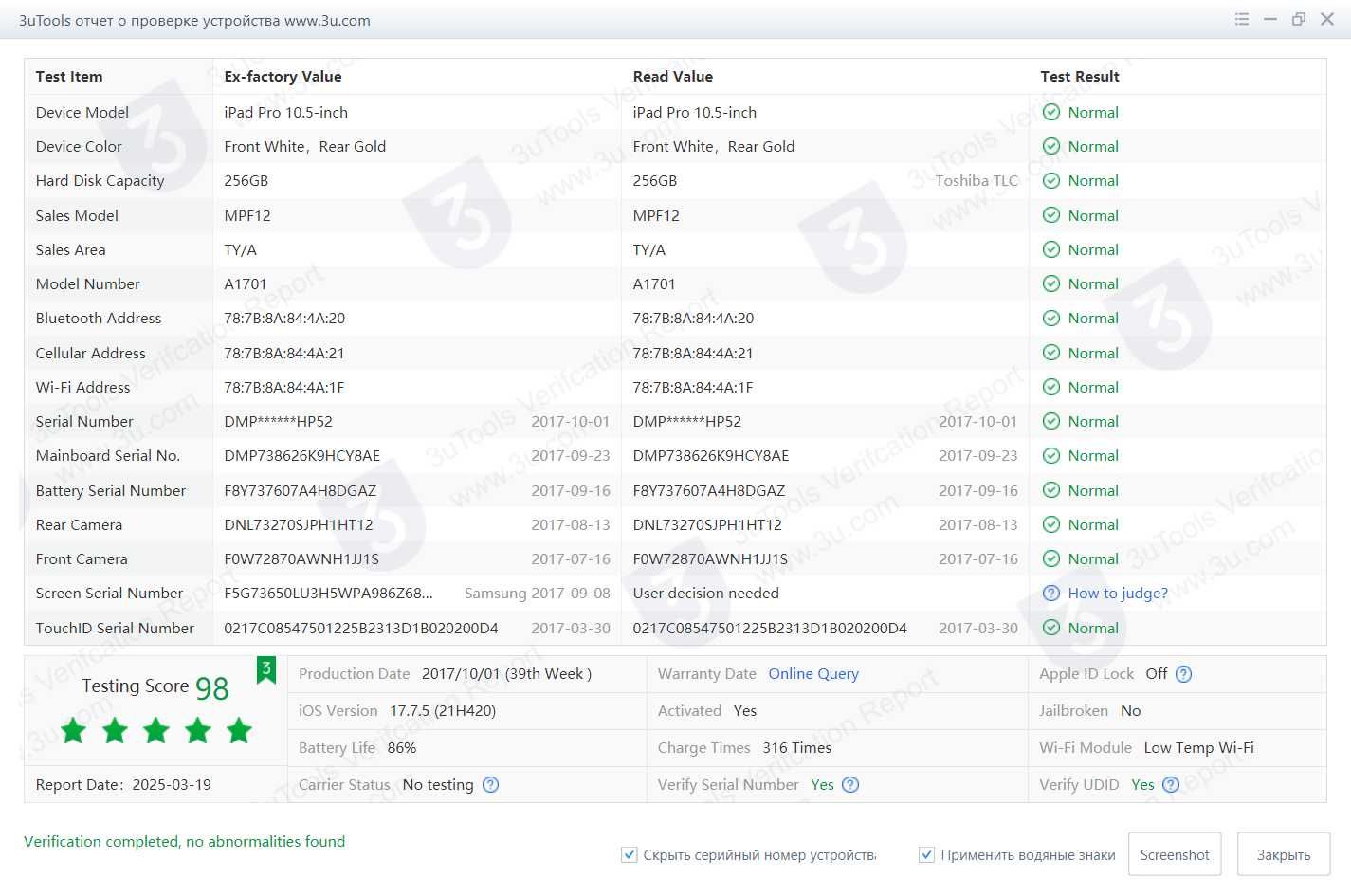
Task: Click the Normal check icon for Serial Number
Action: click(x=1051, y=421)
